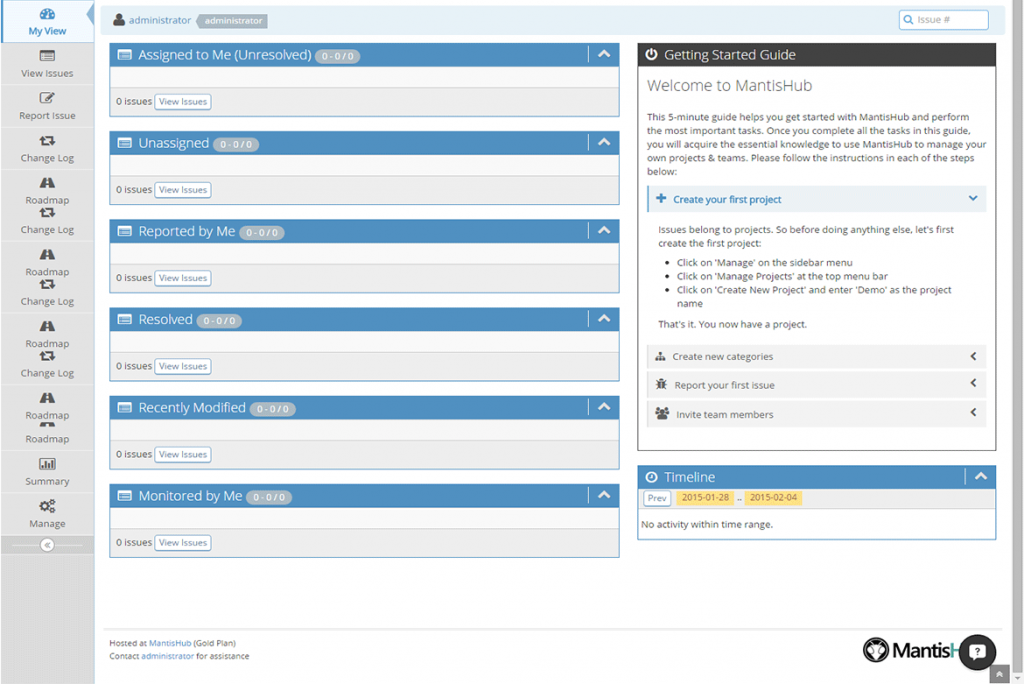
Task: Collapse the Unassigned panel
Action: [x=604, y=142]
